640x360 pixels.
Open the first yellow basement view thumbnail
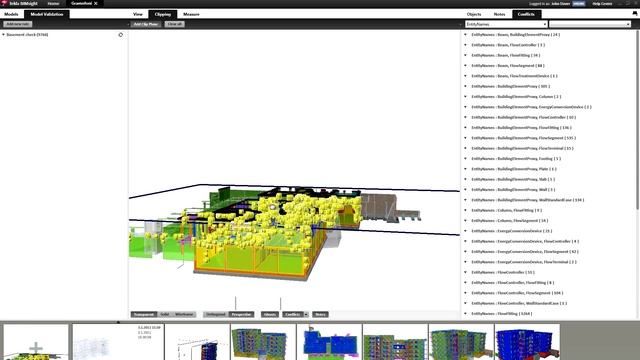coord(36,342)
